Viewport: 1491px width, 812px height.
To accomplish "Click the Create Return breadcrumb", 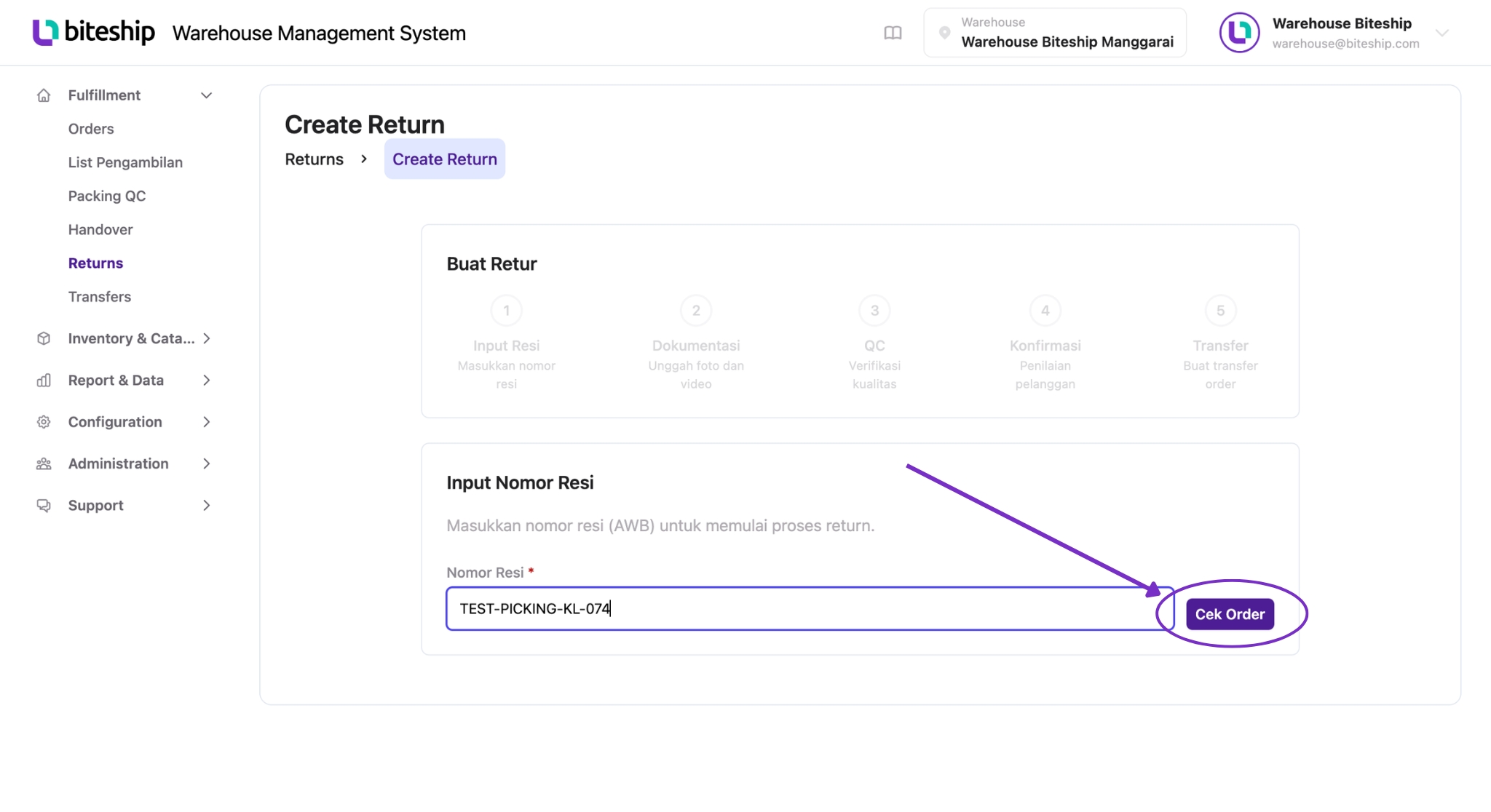I will point(445,159).
